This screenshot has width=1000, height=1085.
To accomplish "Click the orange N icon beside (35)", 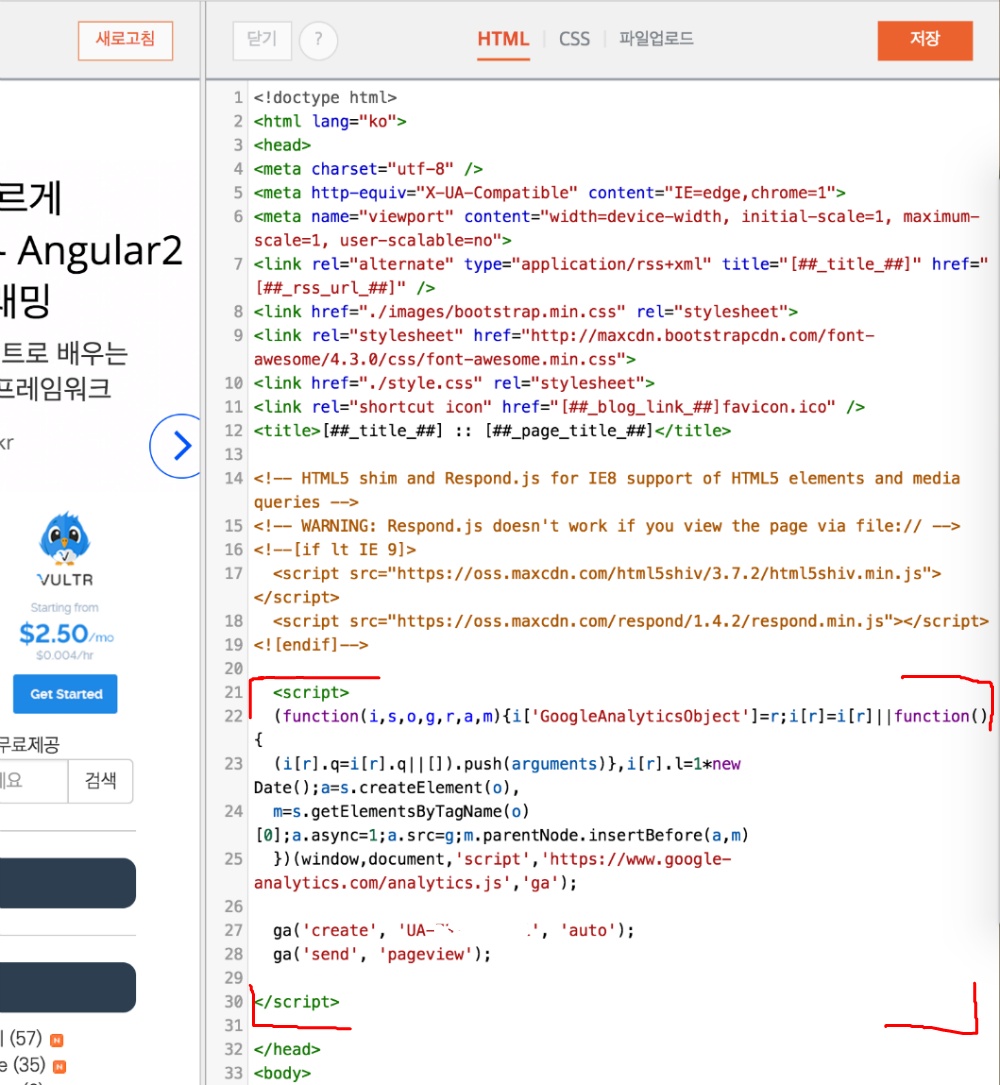I will tap(60, 1066).
